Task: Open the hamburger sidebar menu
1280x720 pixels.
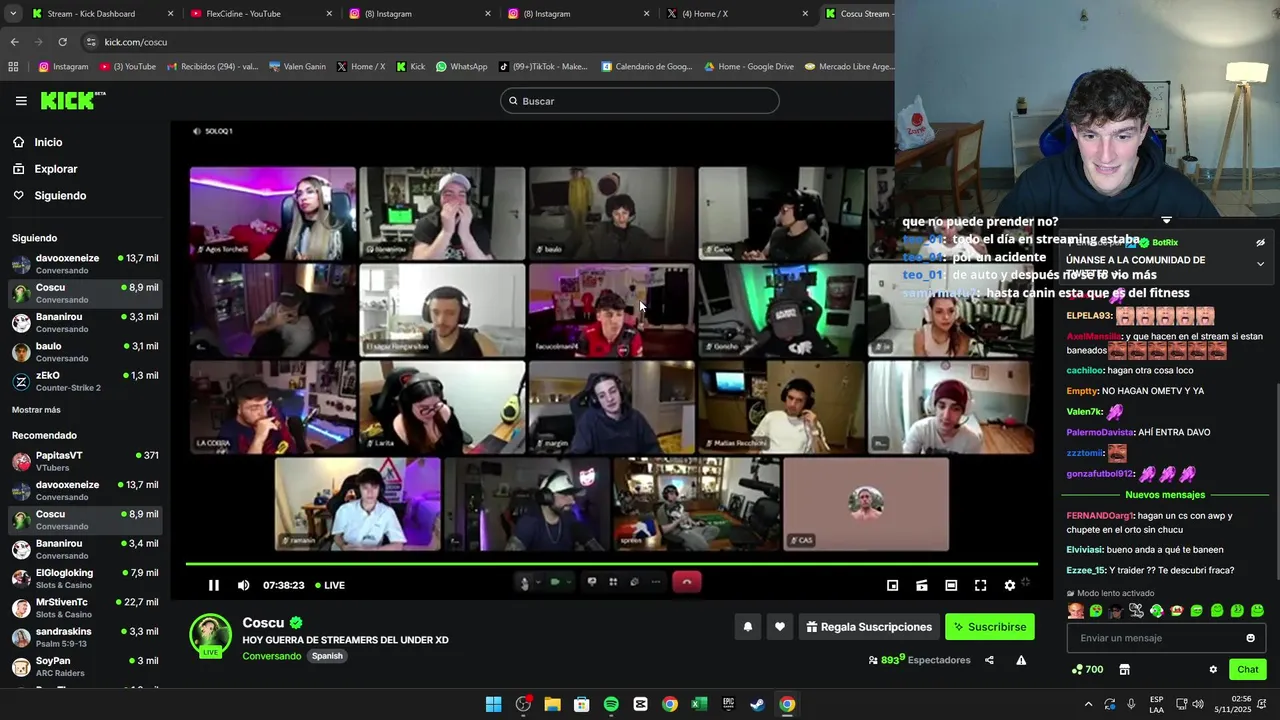Action: point(21,101)
